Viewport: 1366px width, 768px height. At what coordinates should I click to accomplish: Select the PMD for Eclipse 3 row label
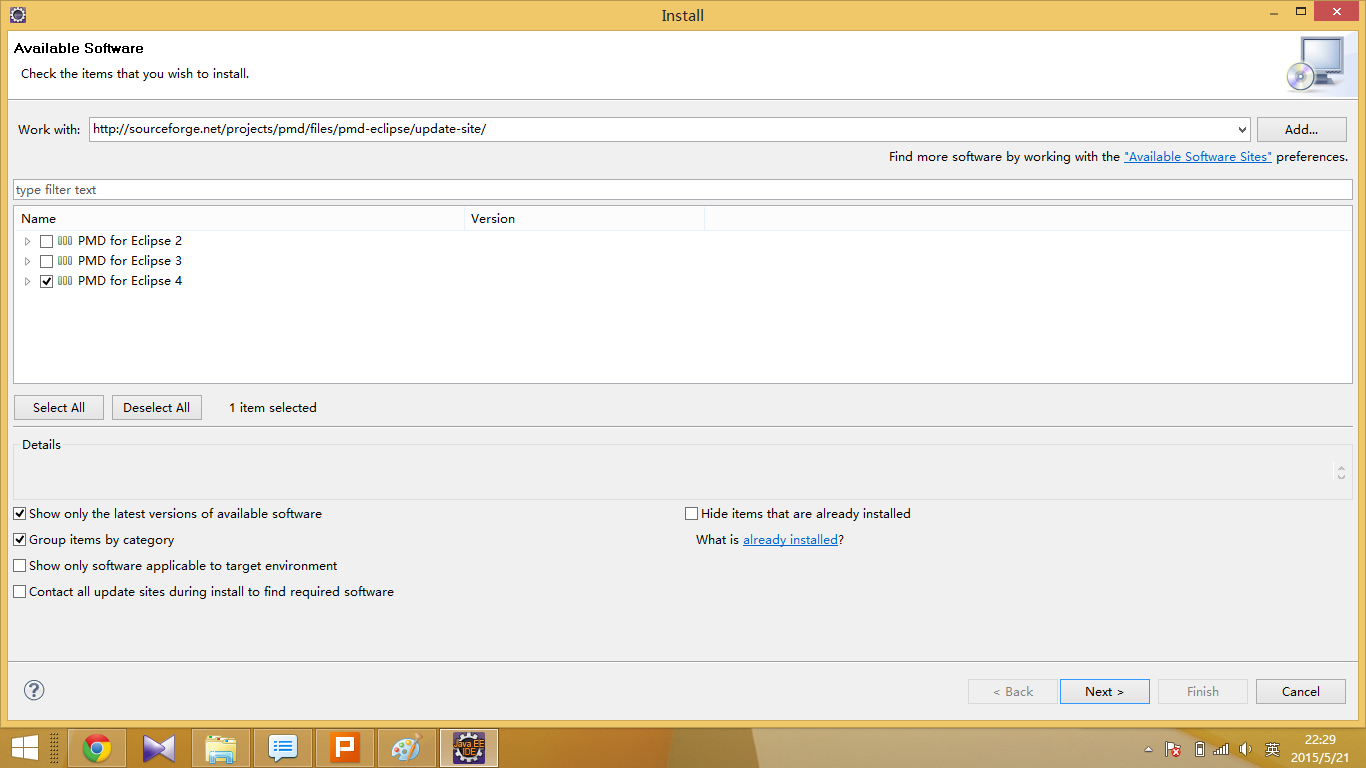coord(130,261)
